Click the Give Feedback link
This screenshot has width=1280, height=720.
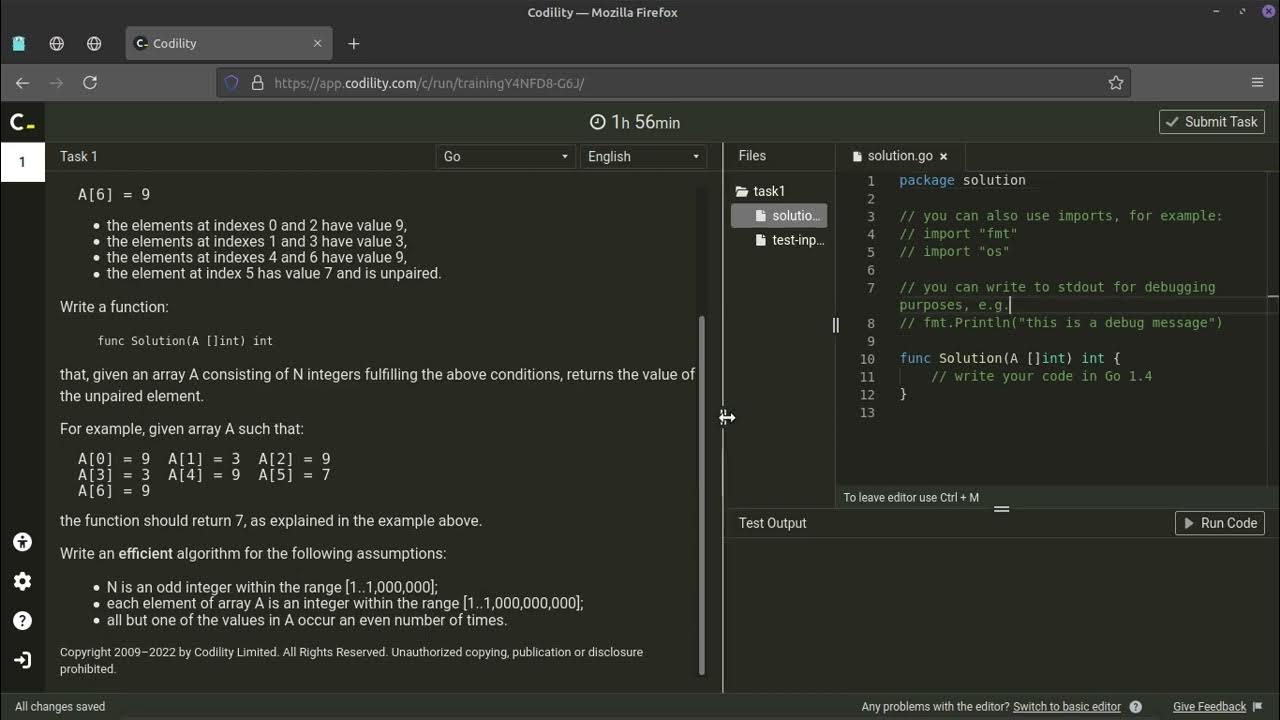(x=1209, y=707)
